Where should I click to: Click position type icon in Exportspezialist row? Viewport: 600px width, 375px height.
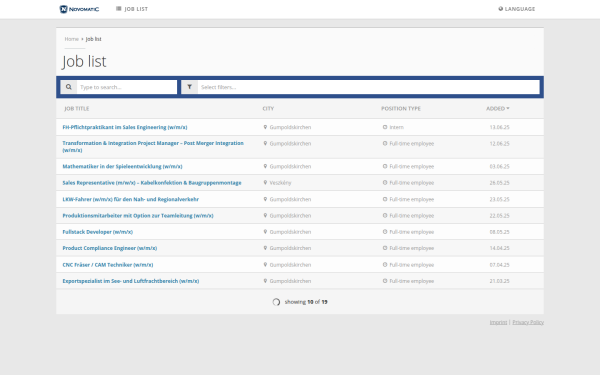coord(385,281)
